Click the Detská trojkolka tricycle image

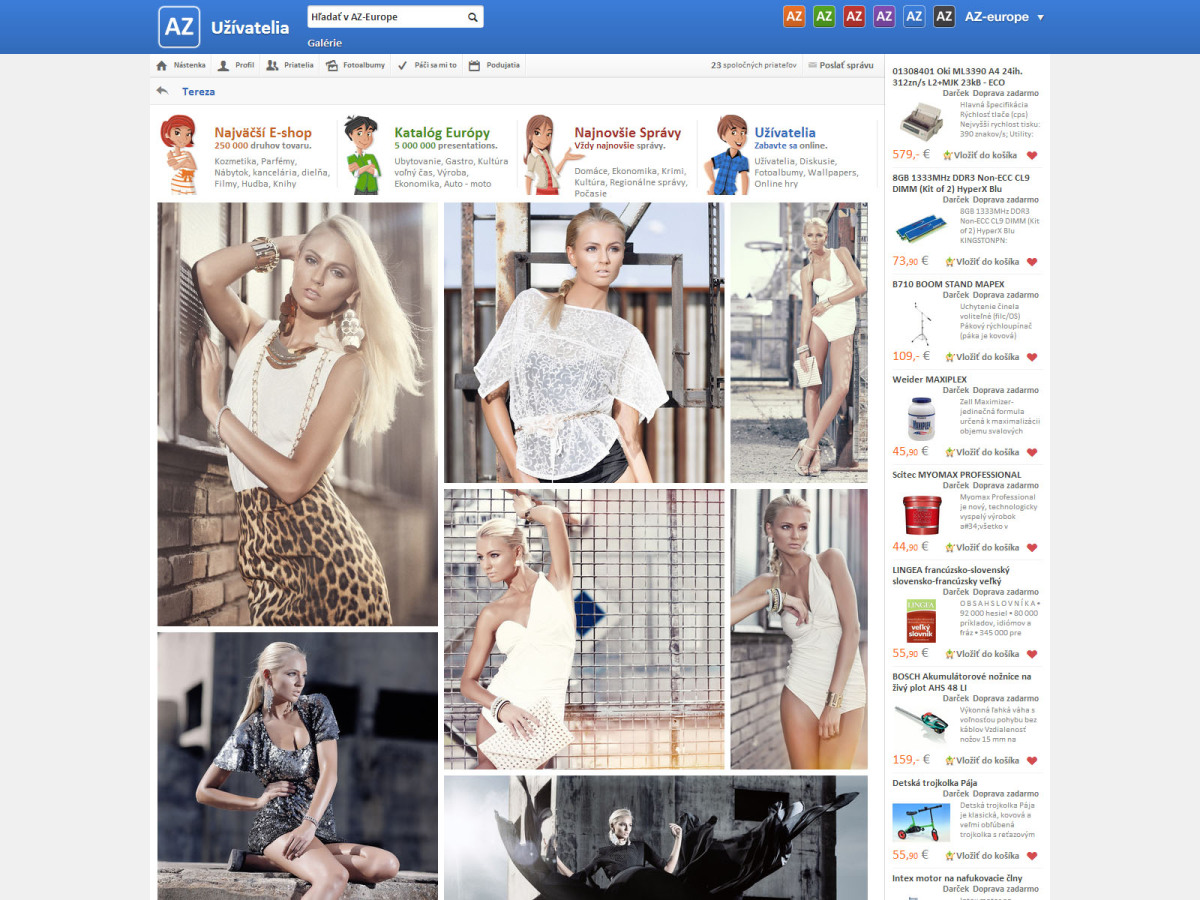click(921, 823)
